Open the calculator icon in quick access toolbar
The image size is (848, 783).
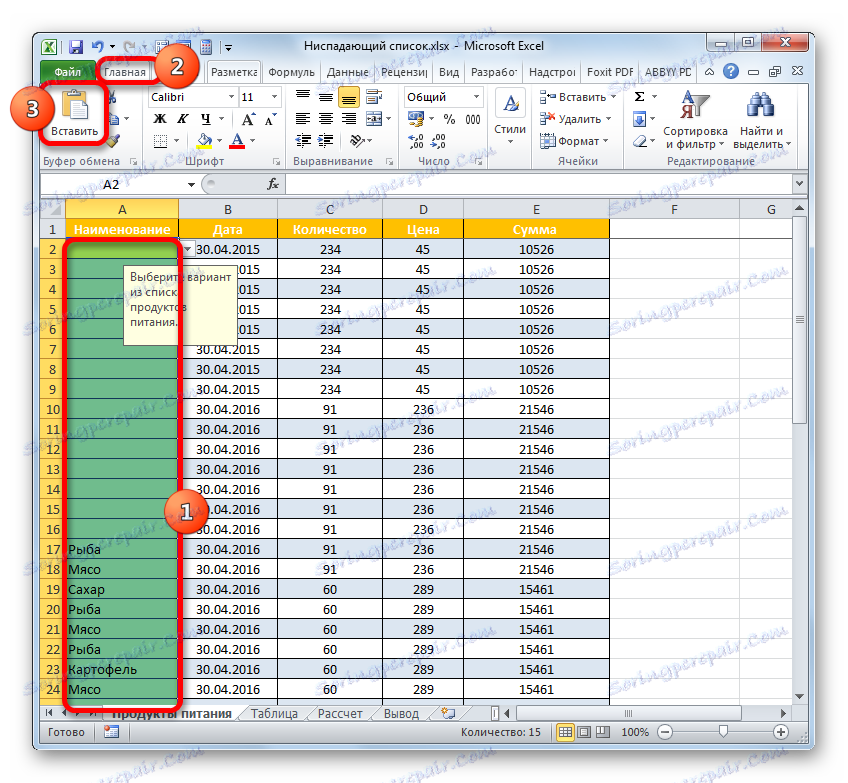pyautogui.click(x=206, y=47)
